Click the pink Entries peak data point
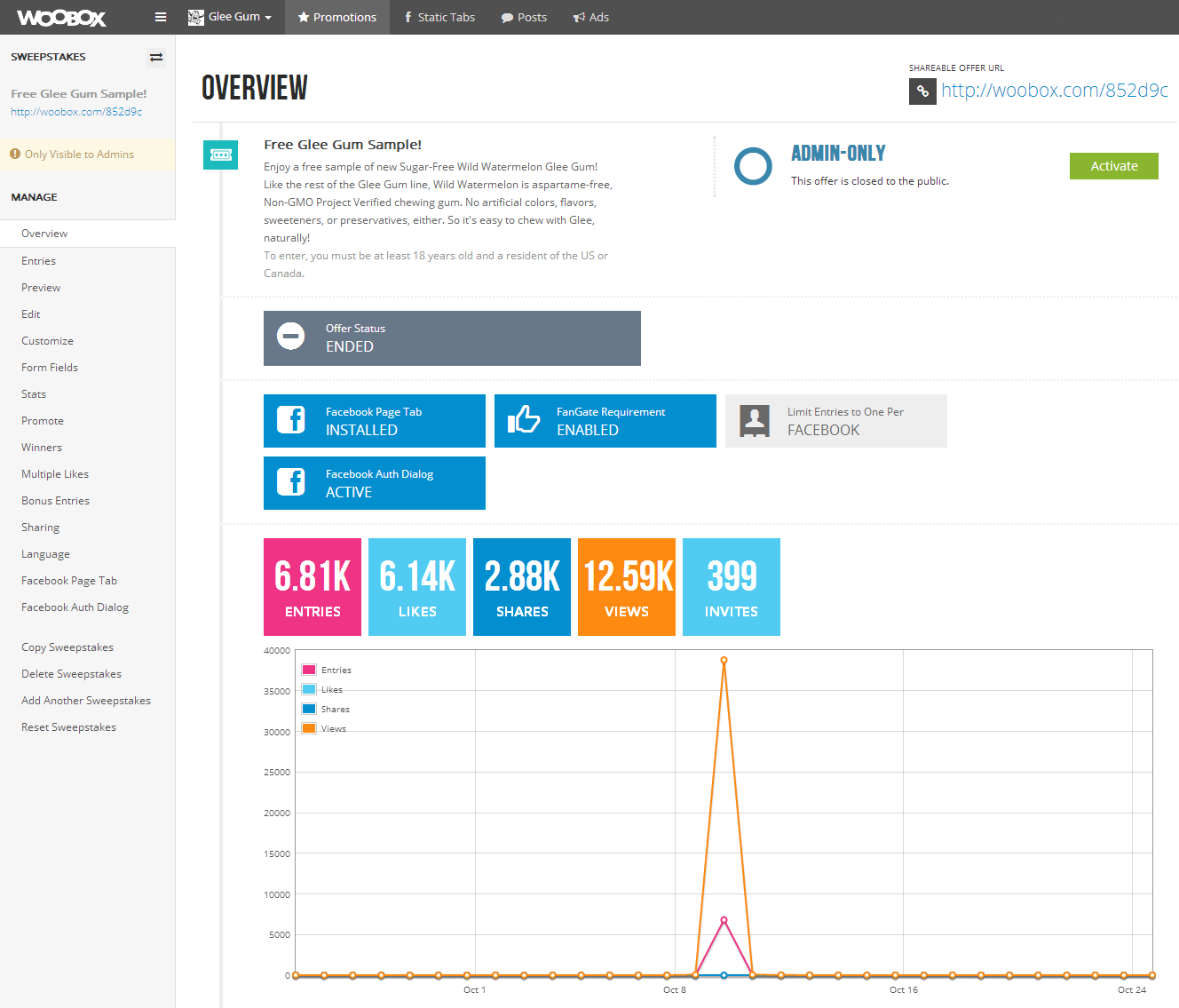 coord(724,920)
